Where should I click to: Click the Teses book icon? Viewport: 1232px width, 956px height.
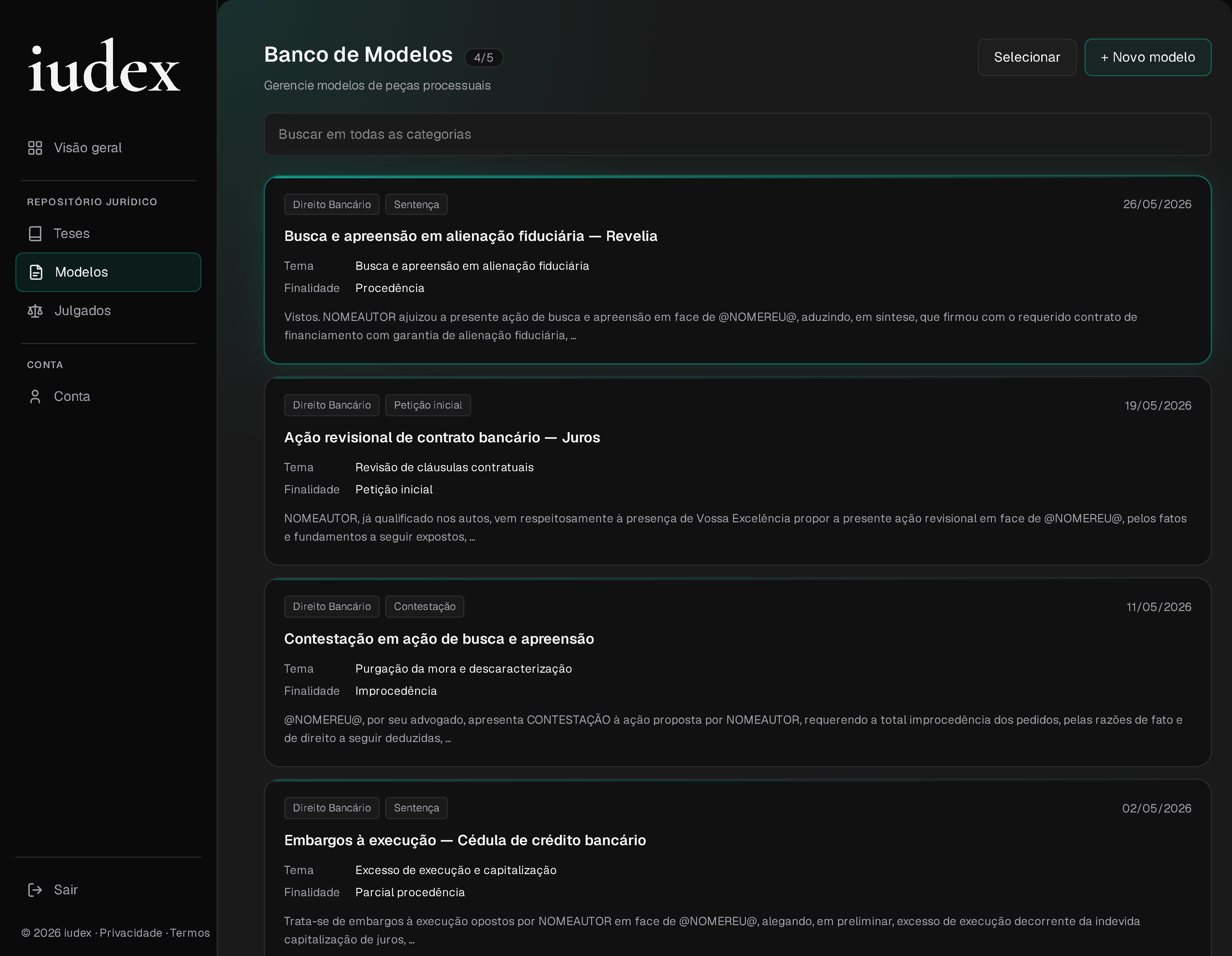tap(35, 234)
